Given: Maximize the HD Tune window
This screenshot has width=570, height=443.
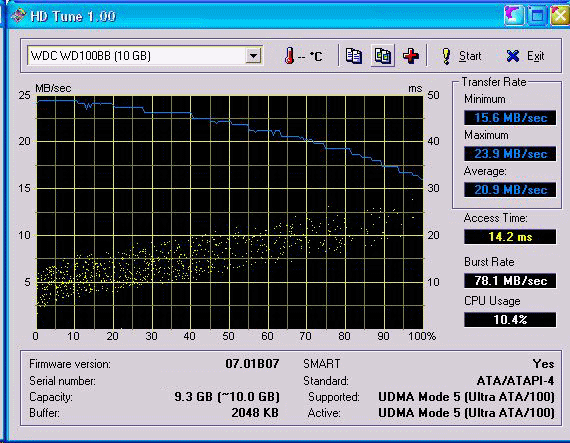Looking at the screenshot, I should (537, 16).
